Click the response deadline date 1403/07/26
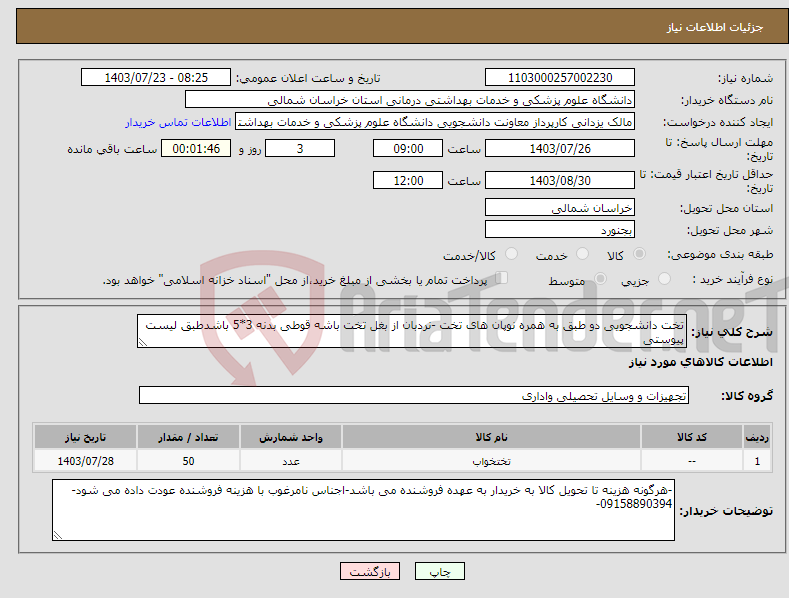 coord(560,148)
